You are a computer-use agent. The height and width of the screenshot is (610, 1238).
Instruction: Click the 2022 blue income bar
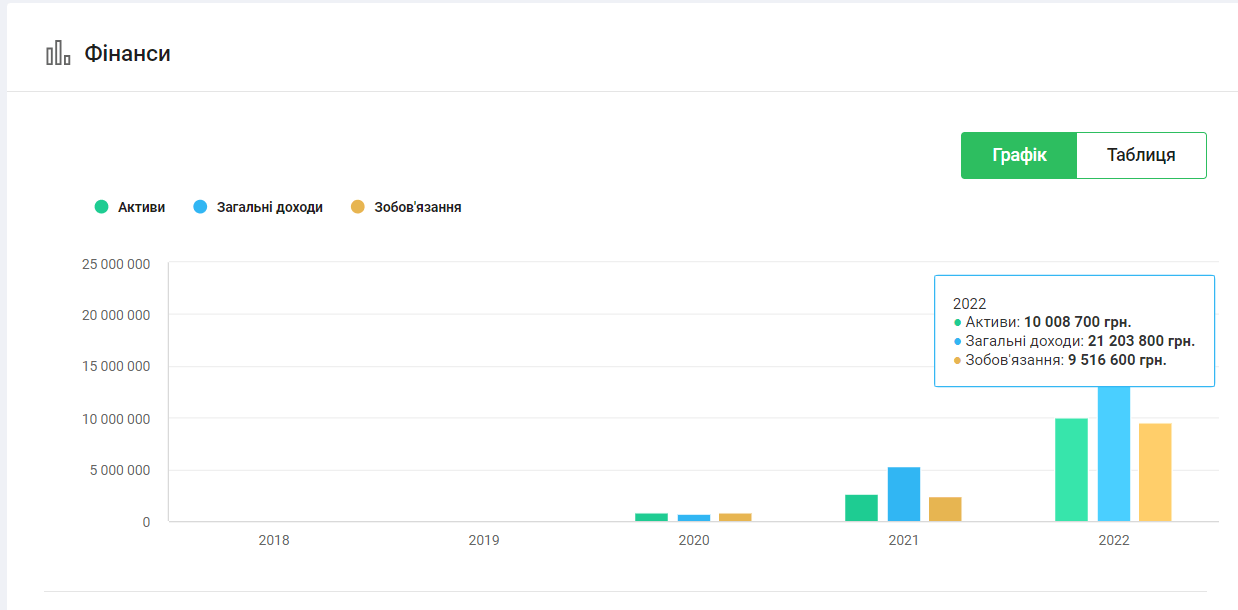[1114, 454]
